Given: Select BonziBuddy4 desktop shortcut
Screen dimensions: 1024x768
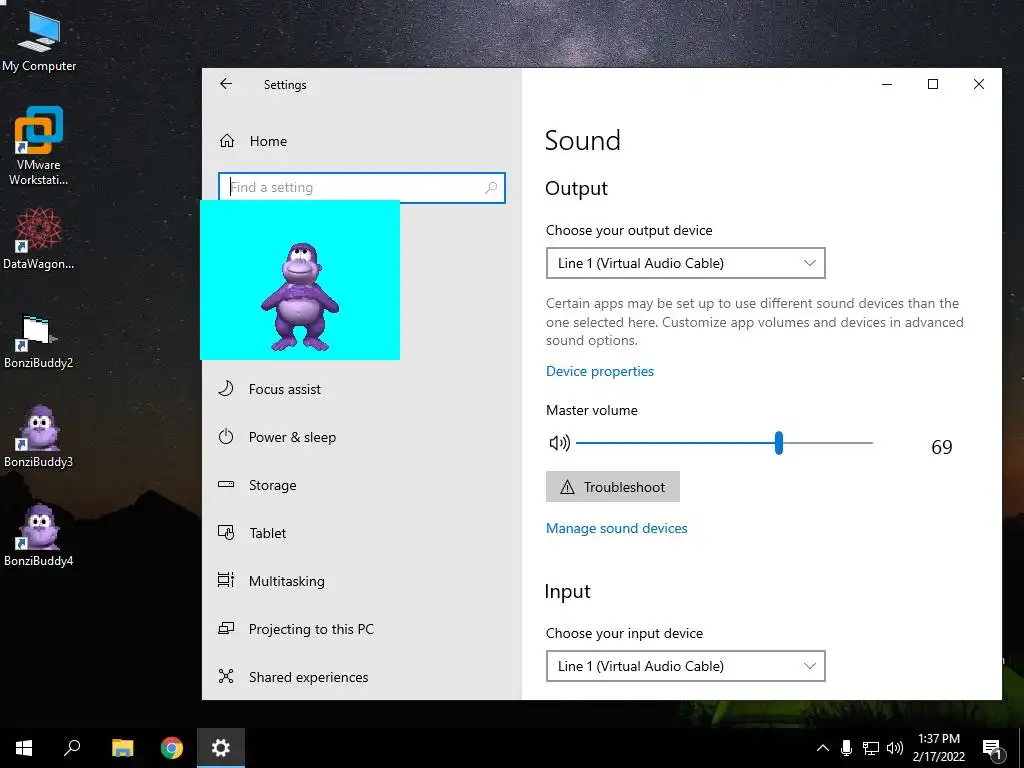Looking at the screenshot, I should pyautogui.click(x=39, y=536).
